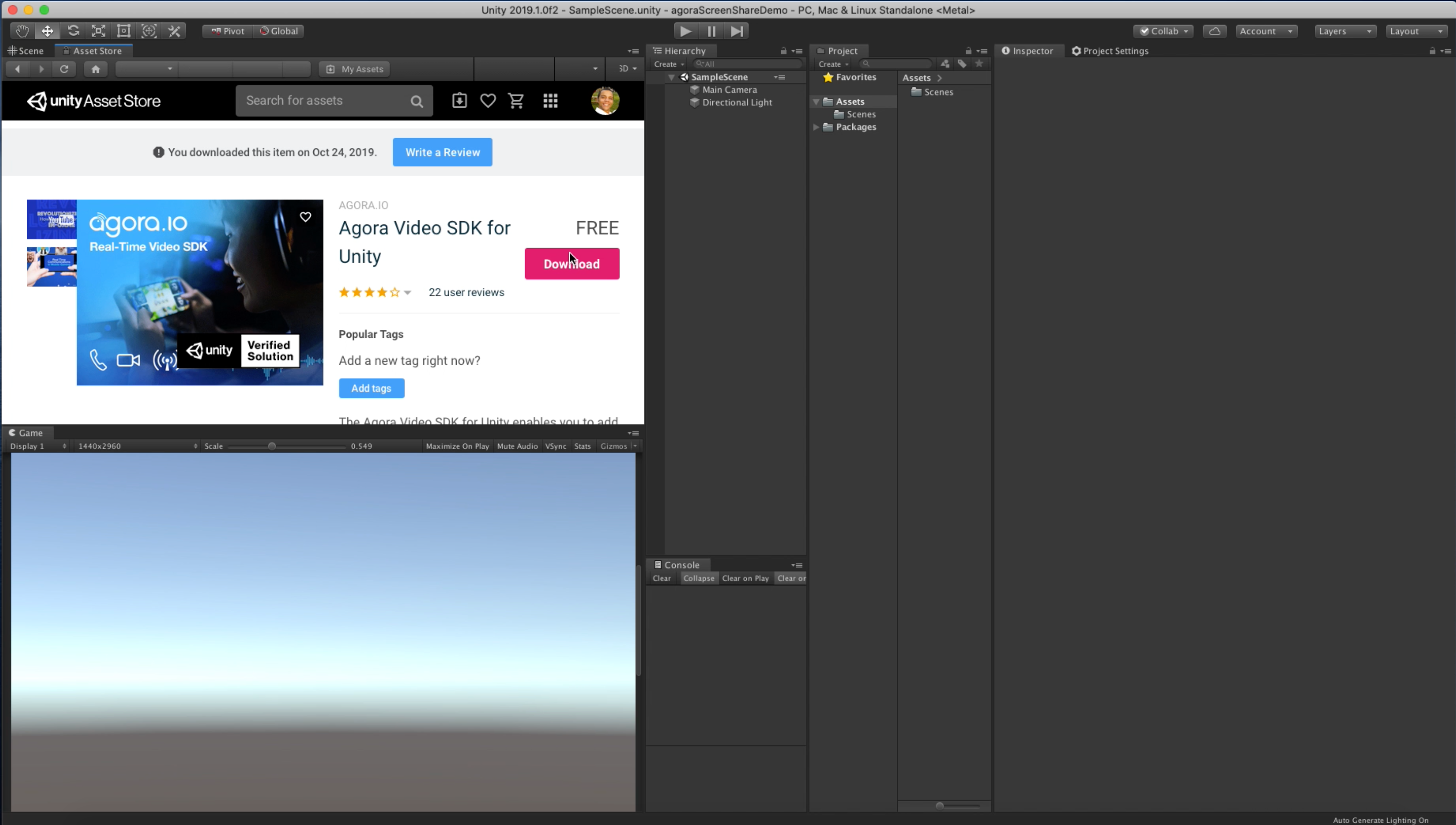The height and width of the screenshot is (825, 1456).
Task: Open Project Create dropdown
Action: point(833,64)
